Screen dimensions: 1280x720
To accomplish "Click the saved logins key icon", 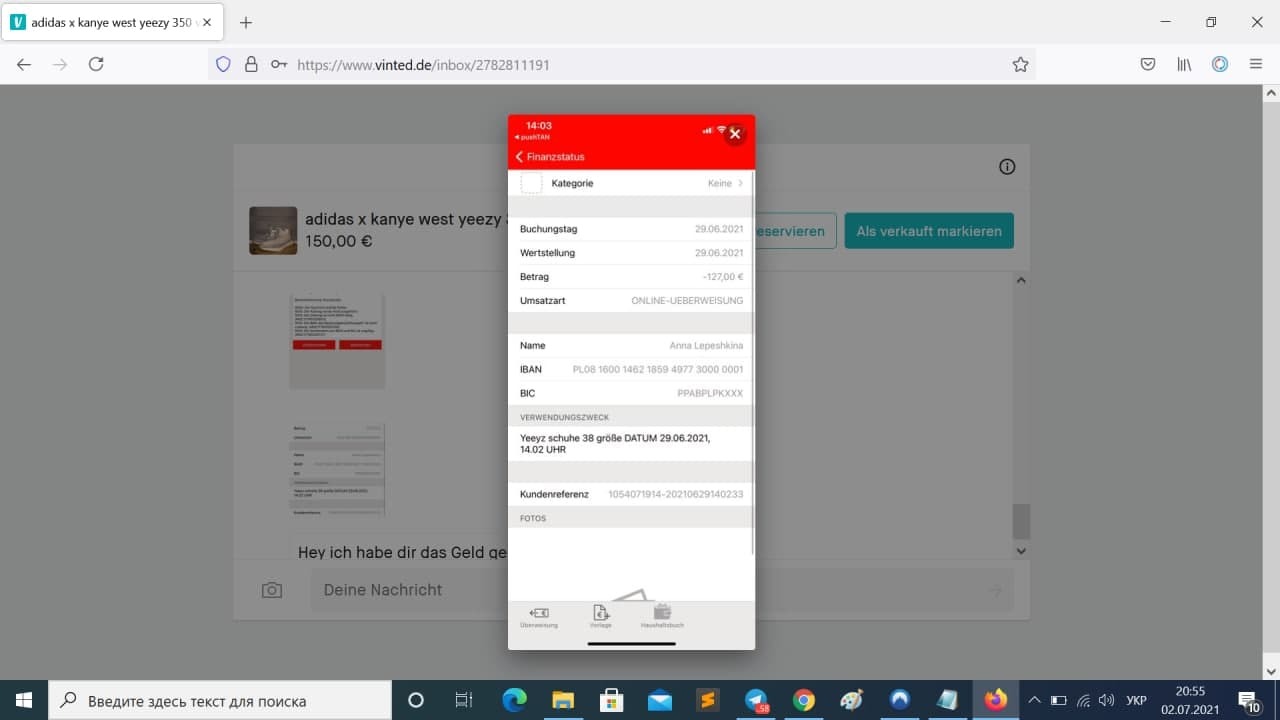I will [279, 64].
